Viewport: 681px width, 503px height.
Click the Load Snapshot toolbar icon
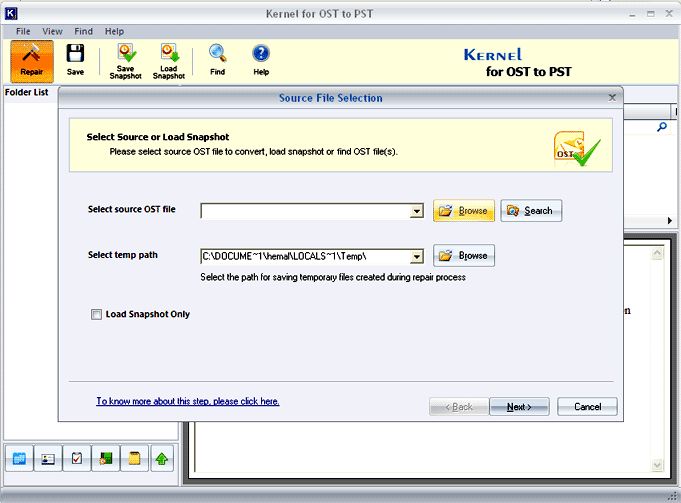pos(169,53)
